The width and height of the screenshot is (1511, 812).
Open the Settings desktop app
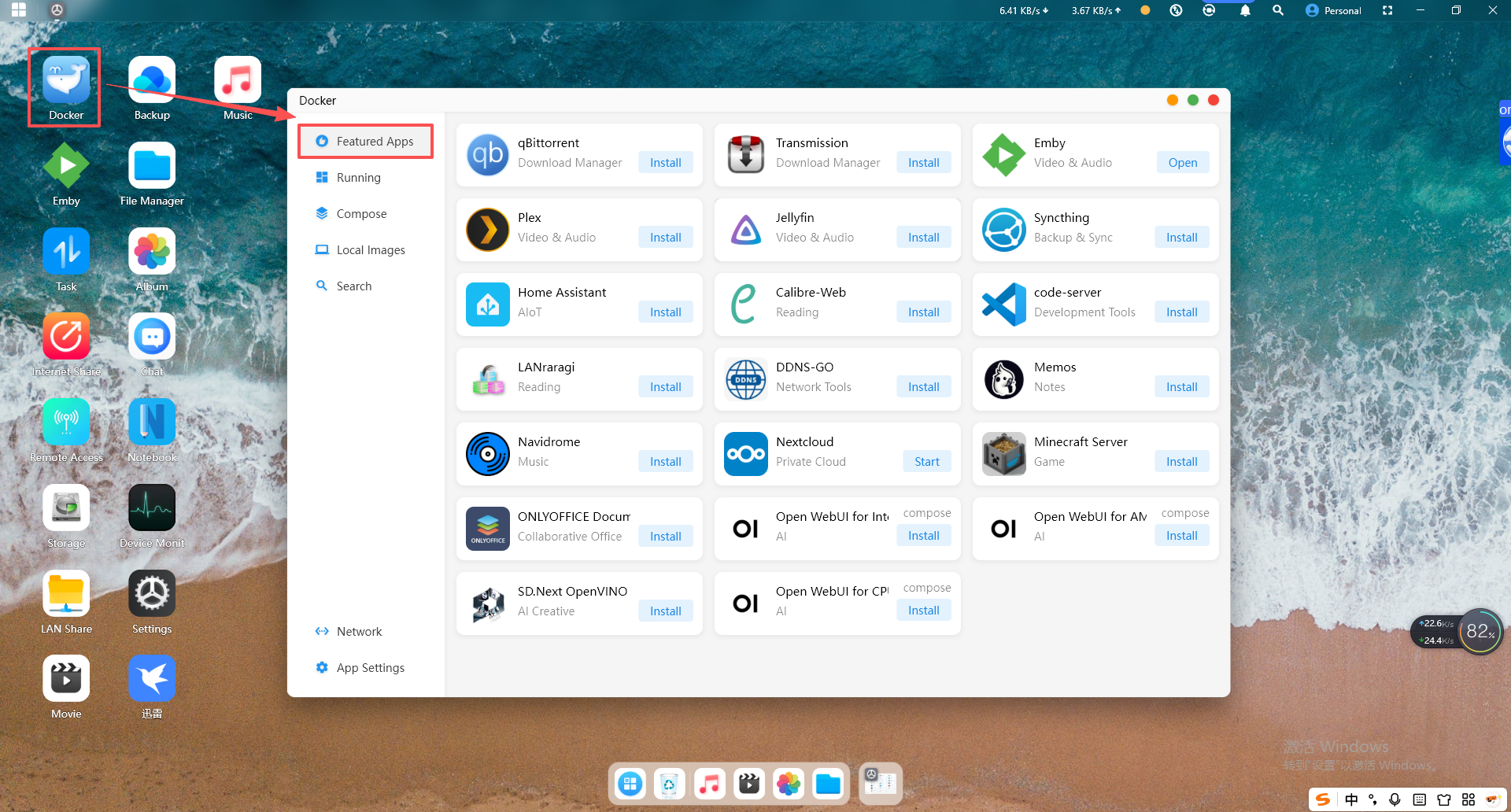[152, 593]
